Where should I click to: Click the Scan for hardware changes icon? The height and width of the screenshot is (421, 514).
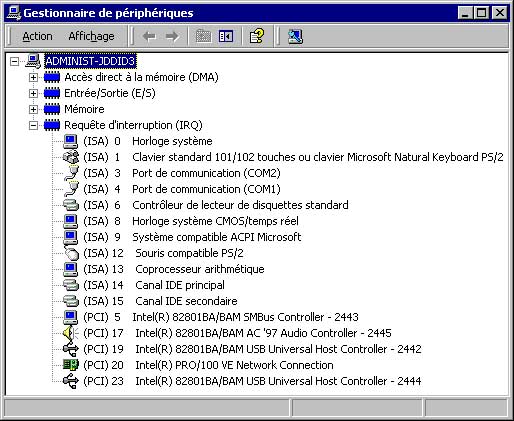click(295, 36)
